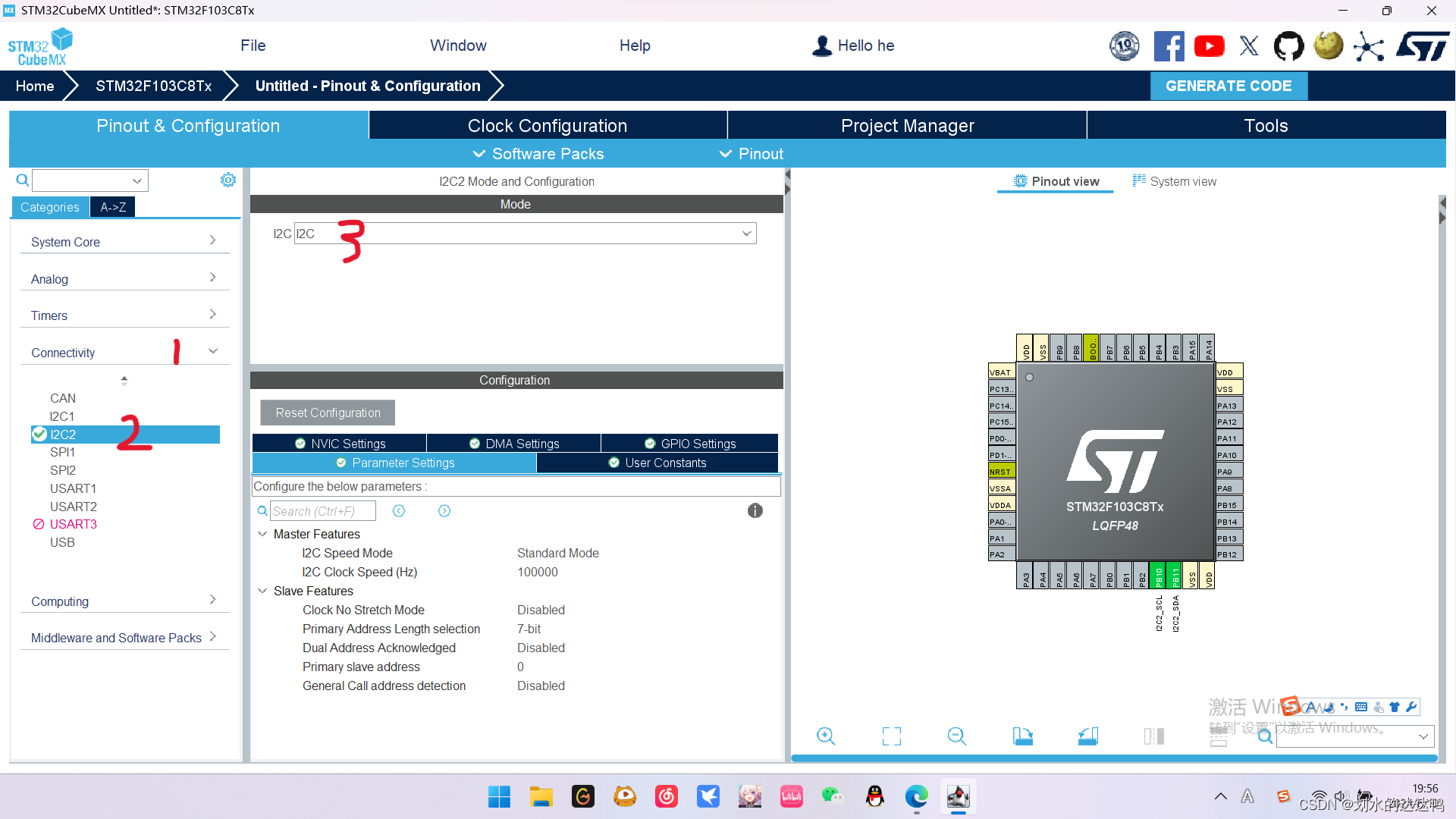1456x819 pixels.
Task: Click the PA10 pin on chip
Action: [x=1229, y=455]
